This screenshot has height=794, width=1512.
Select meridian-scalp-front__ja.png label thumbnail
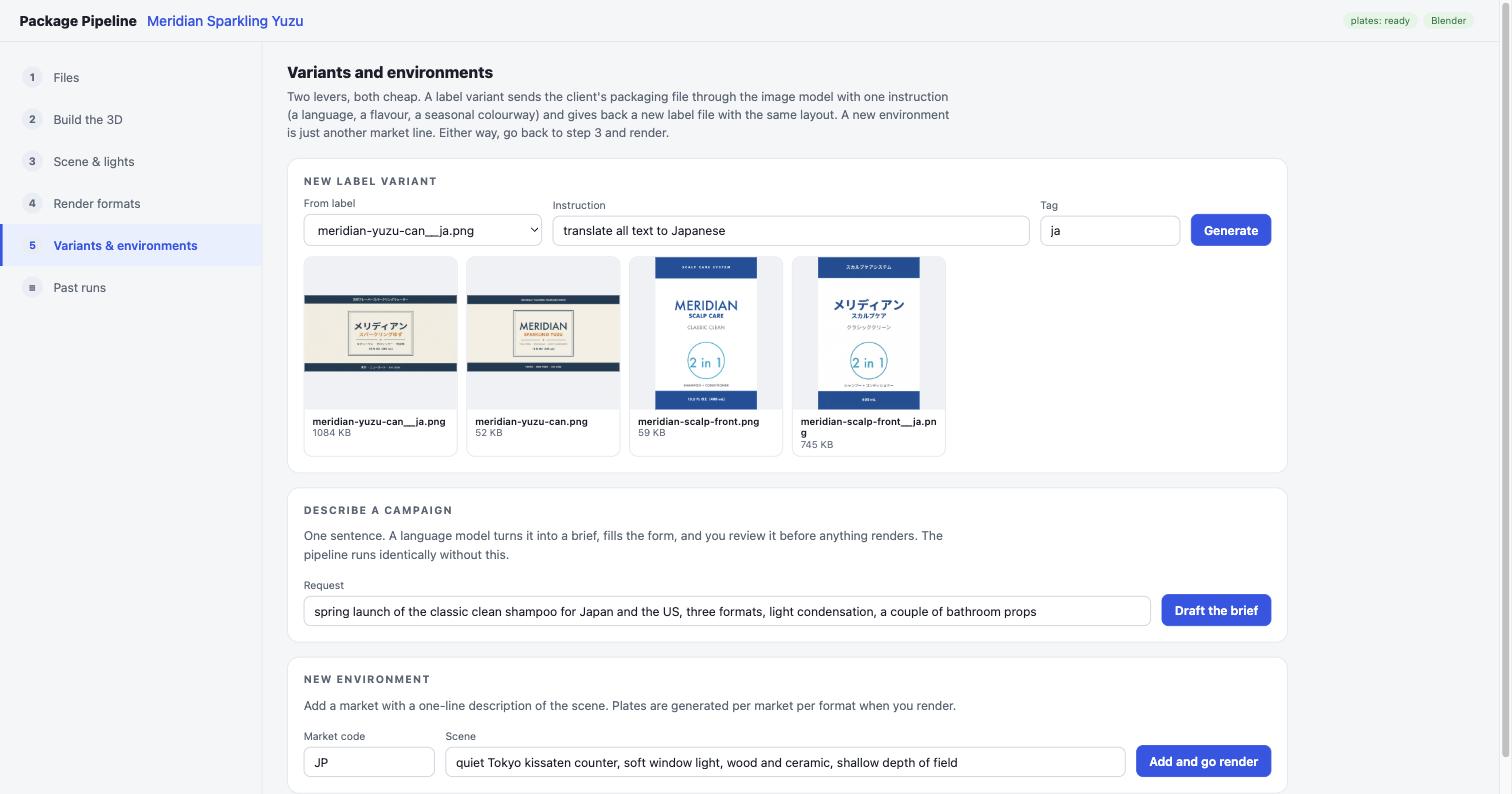pyautogui.click(x=869, y=356)
